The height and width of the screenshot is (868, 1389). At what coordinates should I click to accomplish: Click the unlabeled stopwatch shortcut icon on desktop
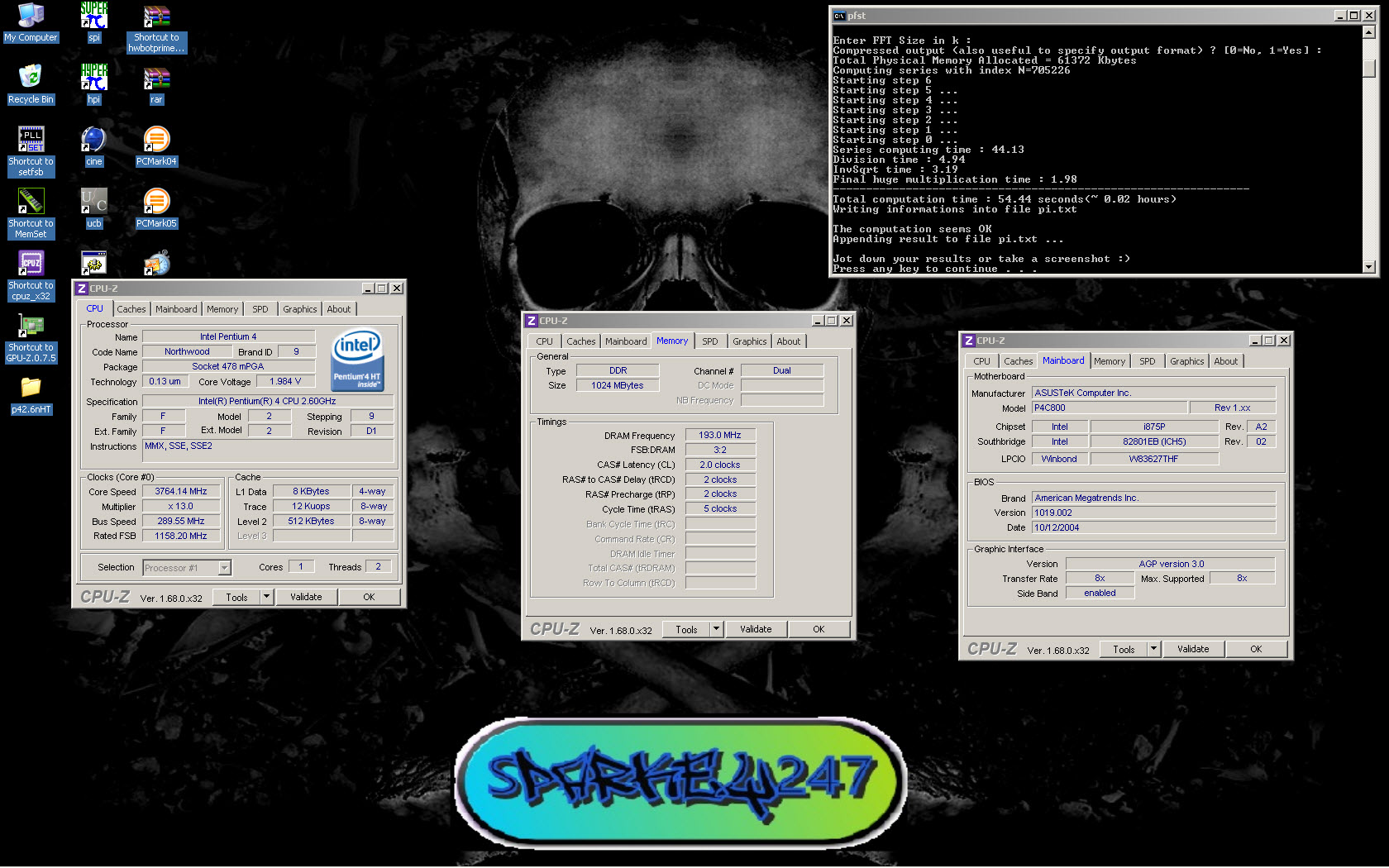pyautogui.click(x=156, y=263)
